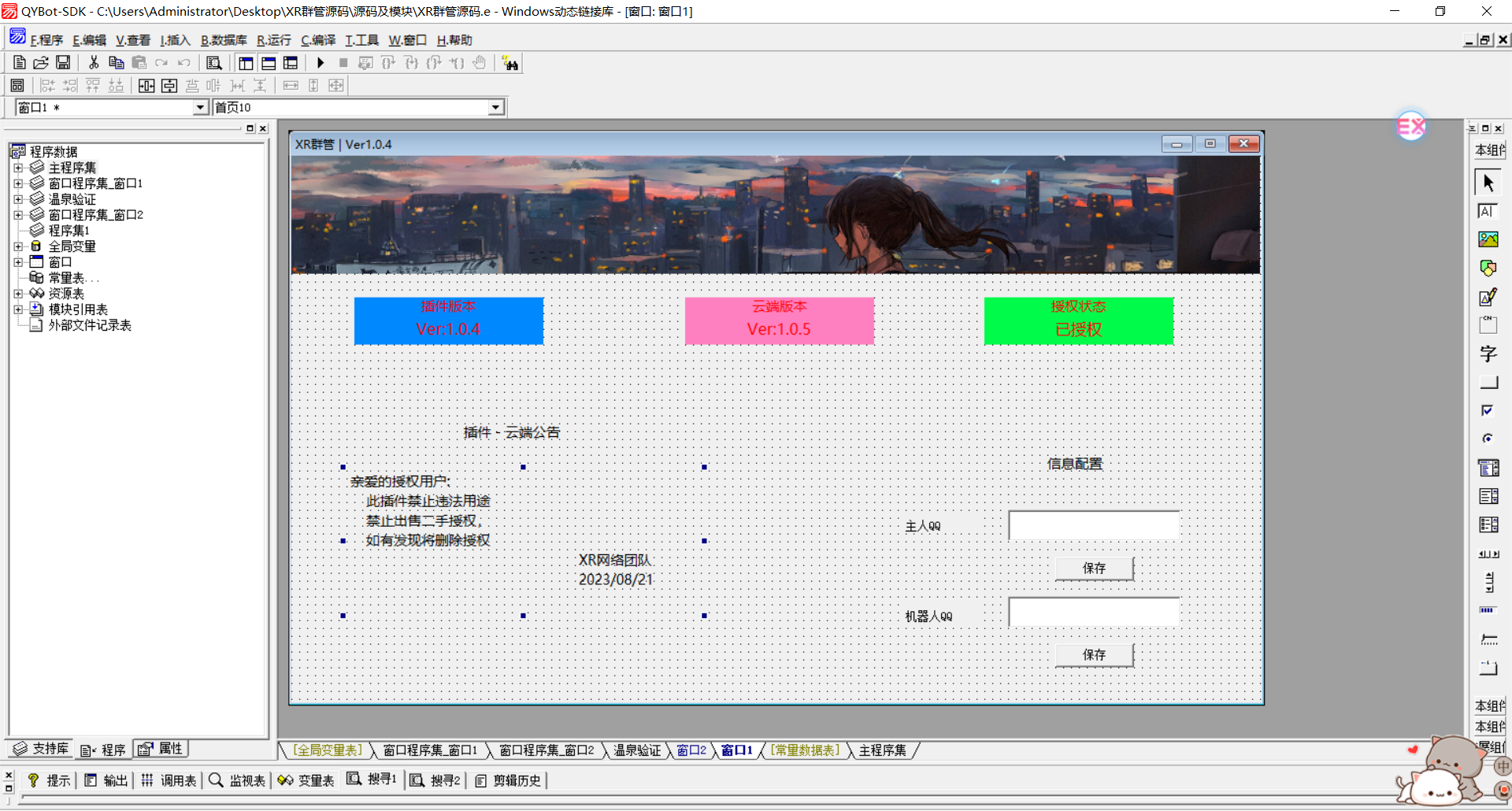Select the green 授权状态 color block
Viewport: 1512px width, 811px height.
pyautogui.click(x=1078, y=320)
